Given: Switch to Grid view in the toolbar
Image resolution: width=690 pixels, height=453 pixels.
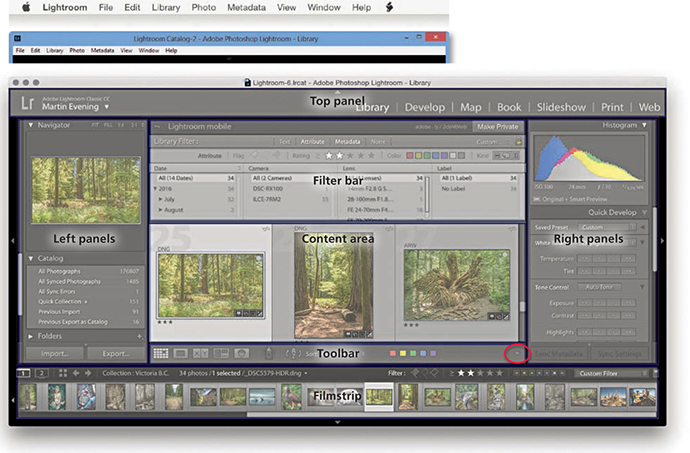Looking at the screenshot, I should coord(161,353).
